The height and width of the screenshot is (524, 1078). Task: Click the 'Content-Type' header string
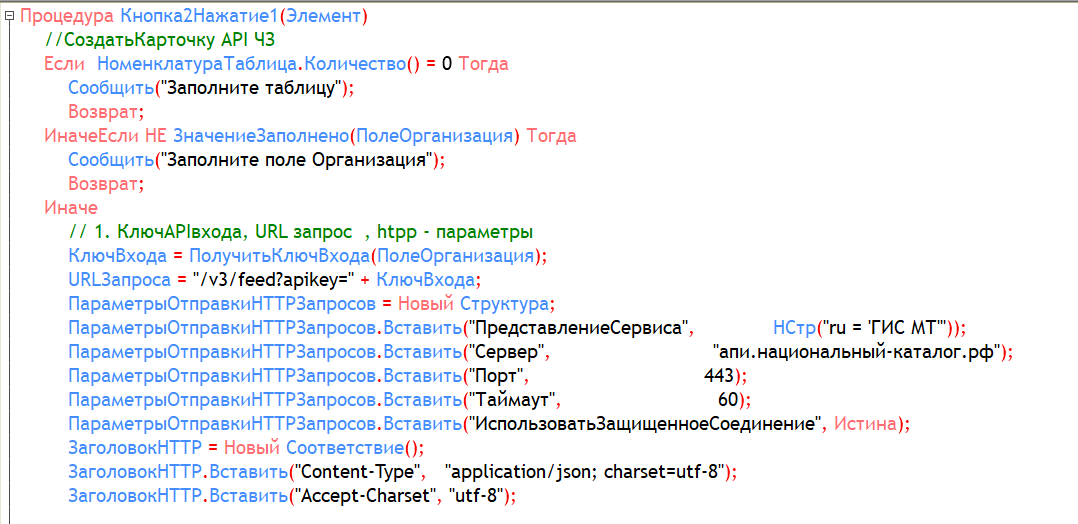point(358,472)
